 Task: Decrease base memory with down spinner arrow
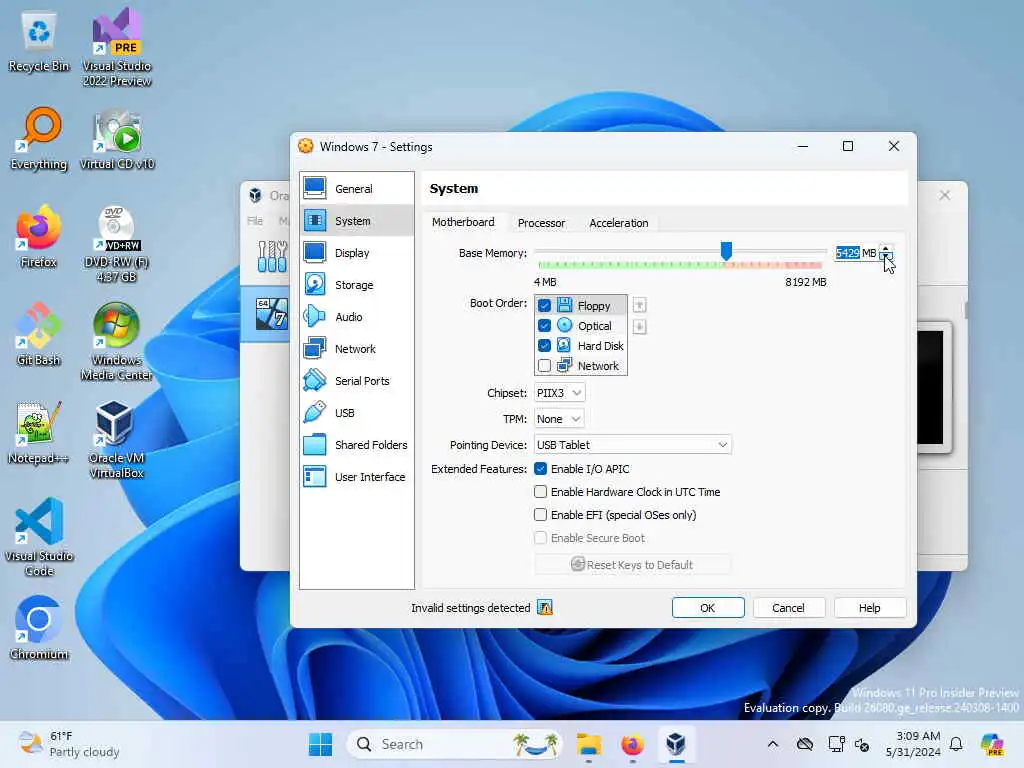click(886, 257)
